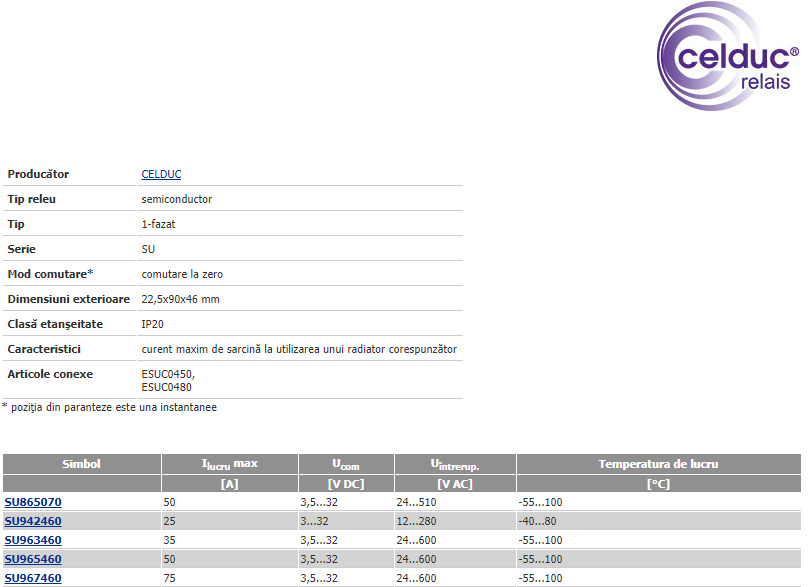Select the [V AC] unit cell

point(455,484)
